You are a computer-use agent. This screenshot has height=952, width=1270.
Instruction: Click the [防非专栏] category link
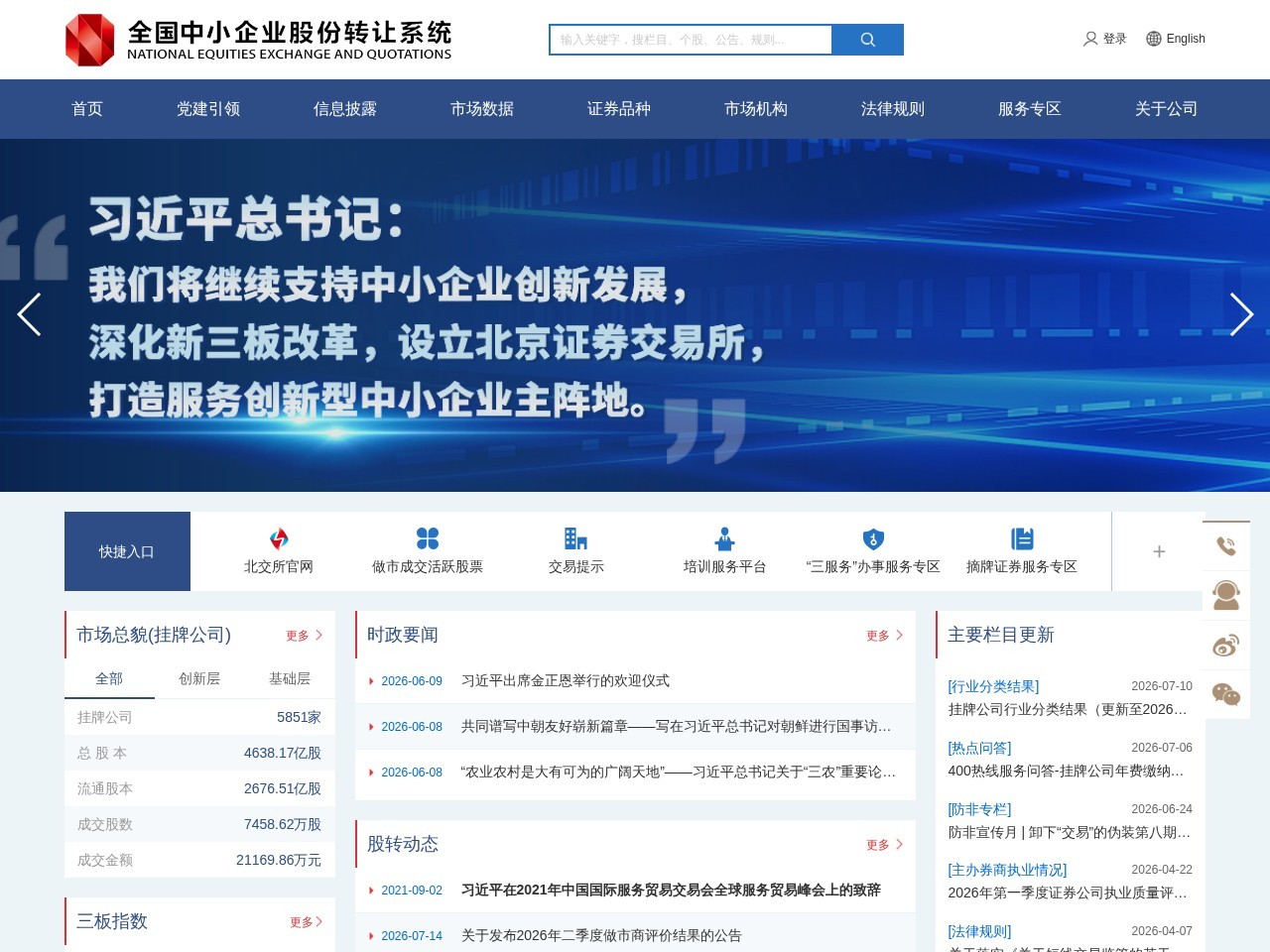click(x=979, y=809)
